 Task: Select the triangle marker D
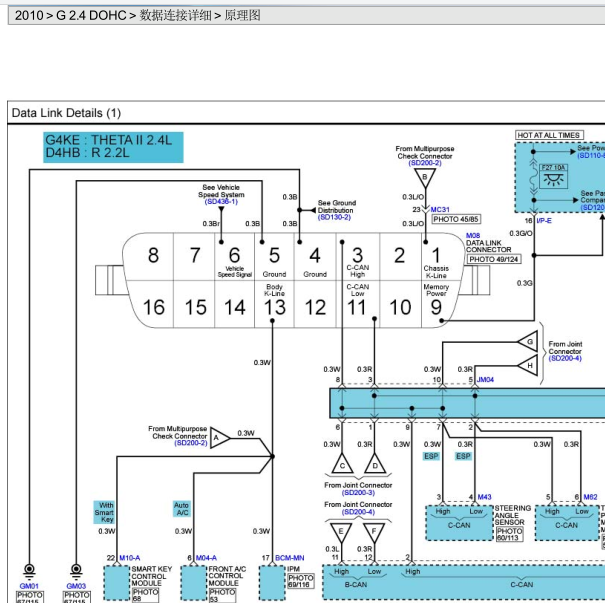pyautogui.click(x=375, y=464)
